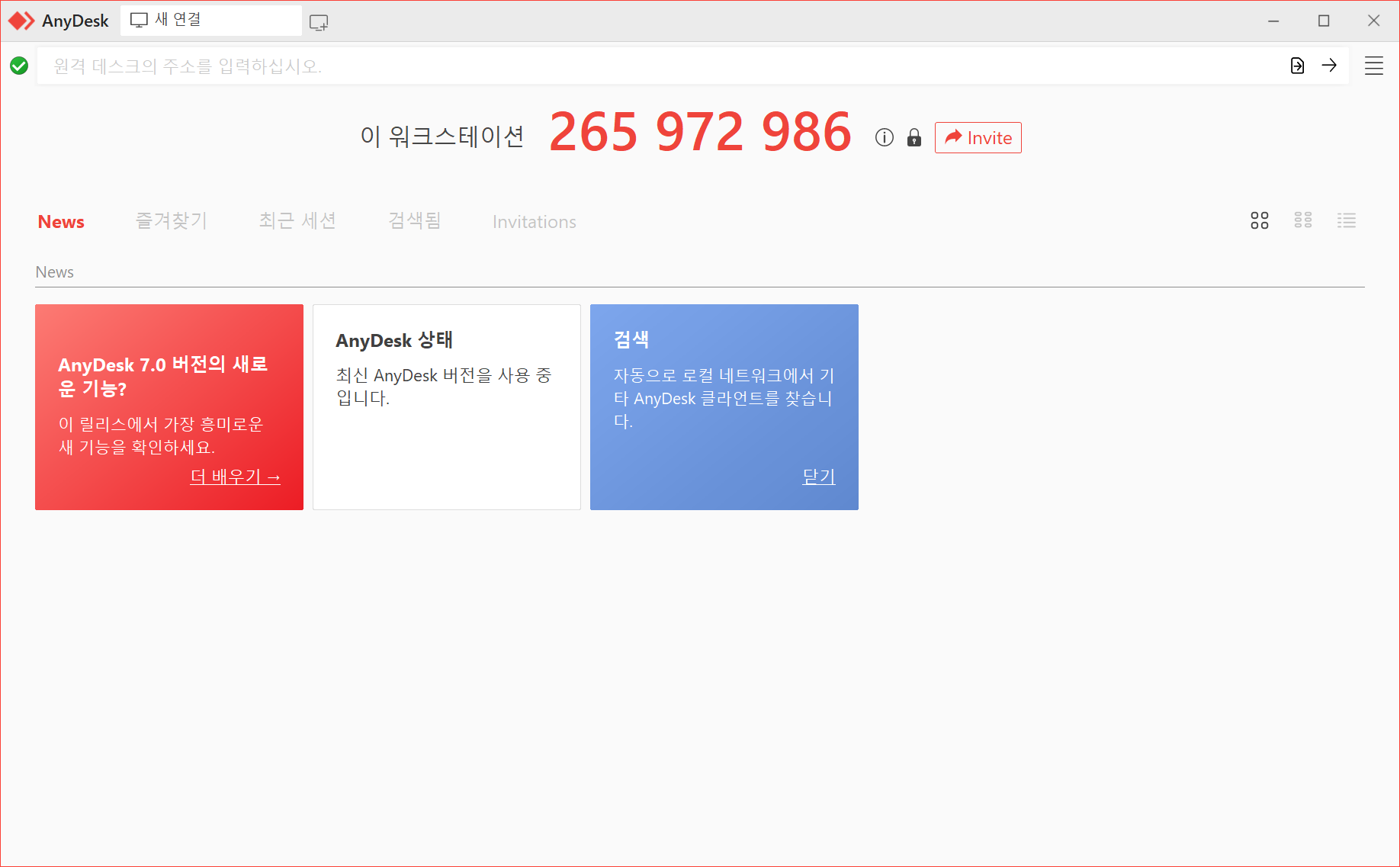The image size is (1400, 867).
Task: Click the lock icon for unattended access
Action: 914,137
